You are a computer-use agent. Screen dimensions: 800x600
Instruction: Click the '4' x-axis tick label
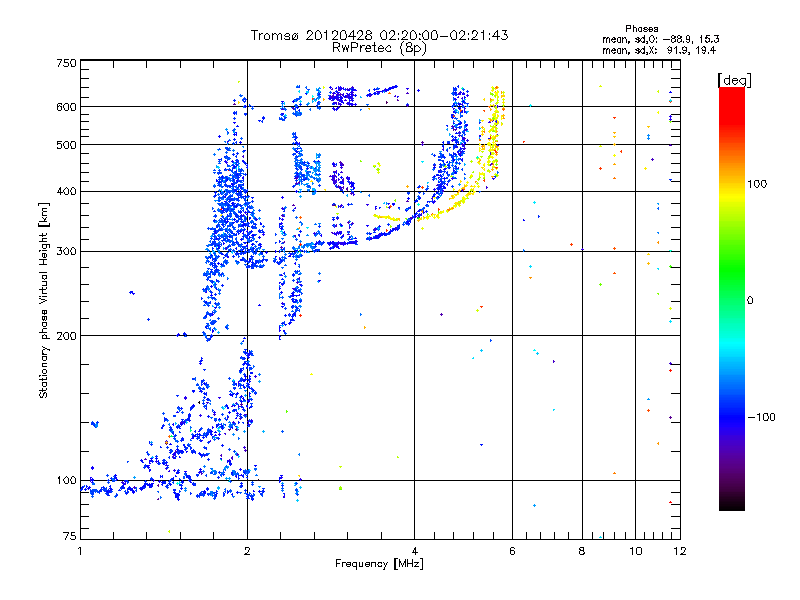coord(414,551)
